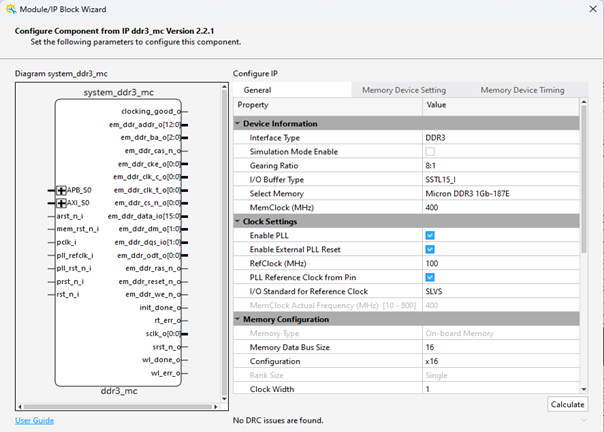Collapse the Device Information section

tap(238, 124)
